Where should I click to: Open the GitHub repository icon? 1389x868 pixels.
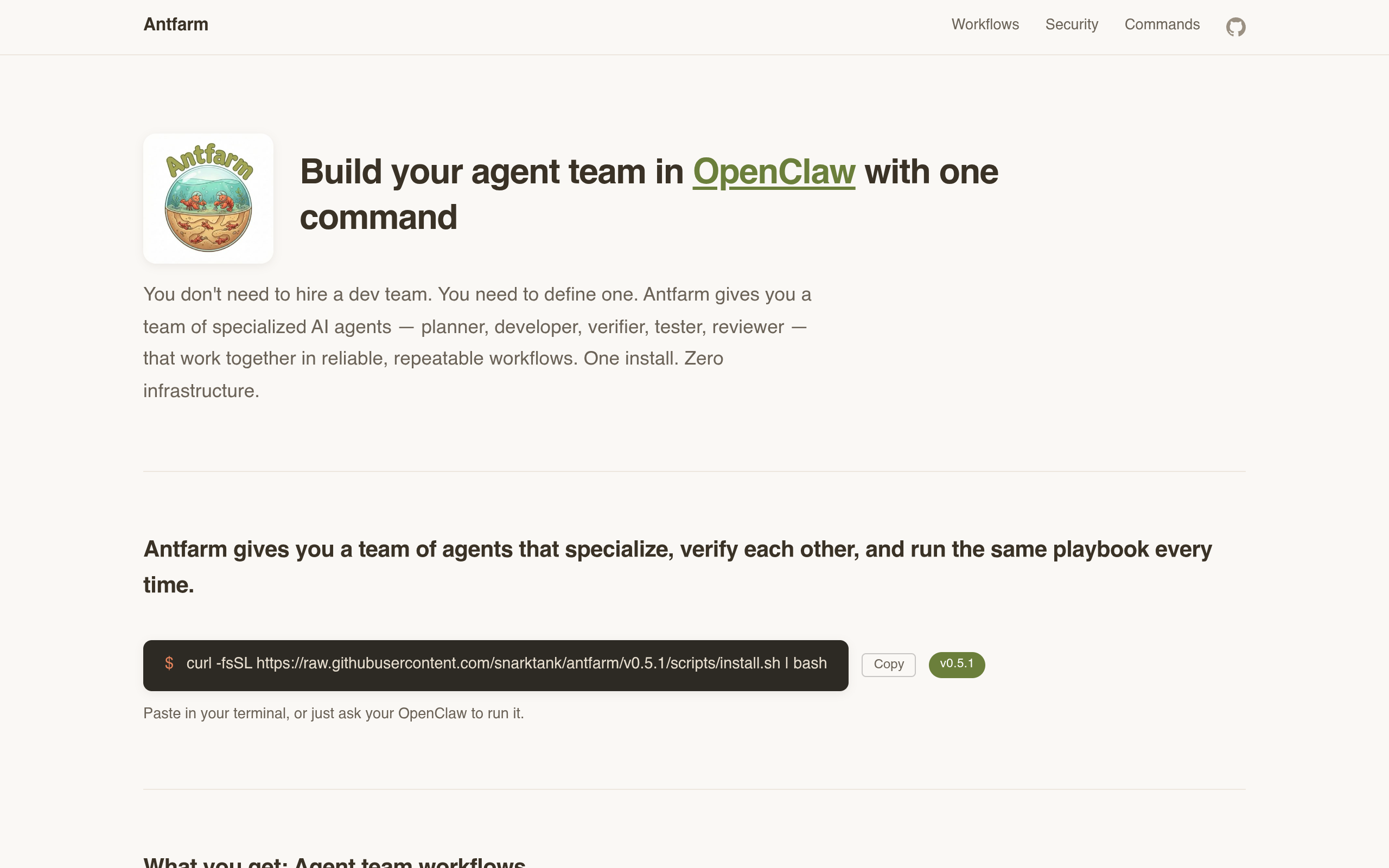pyautogui.click(x=1235, y=27)
